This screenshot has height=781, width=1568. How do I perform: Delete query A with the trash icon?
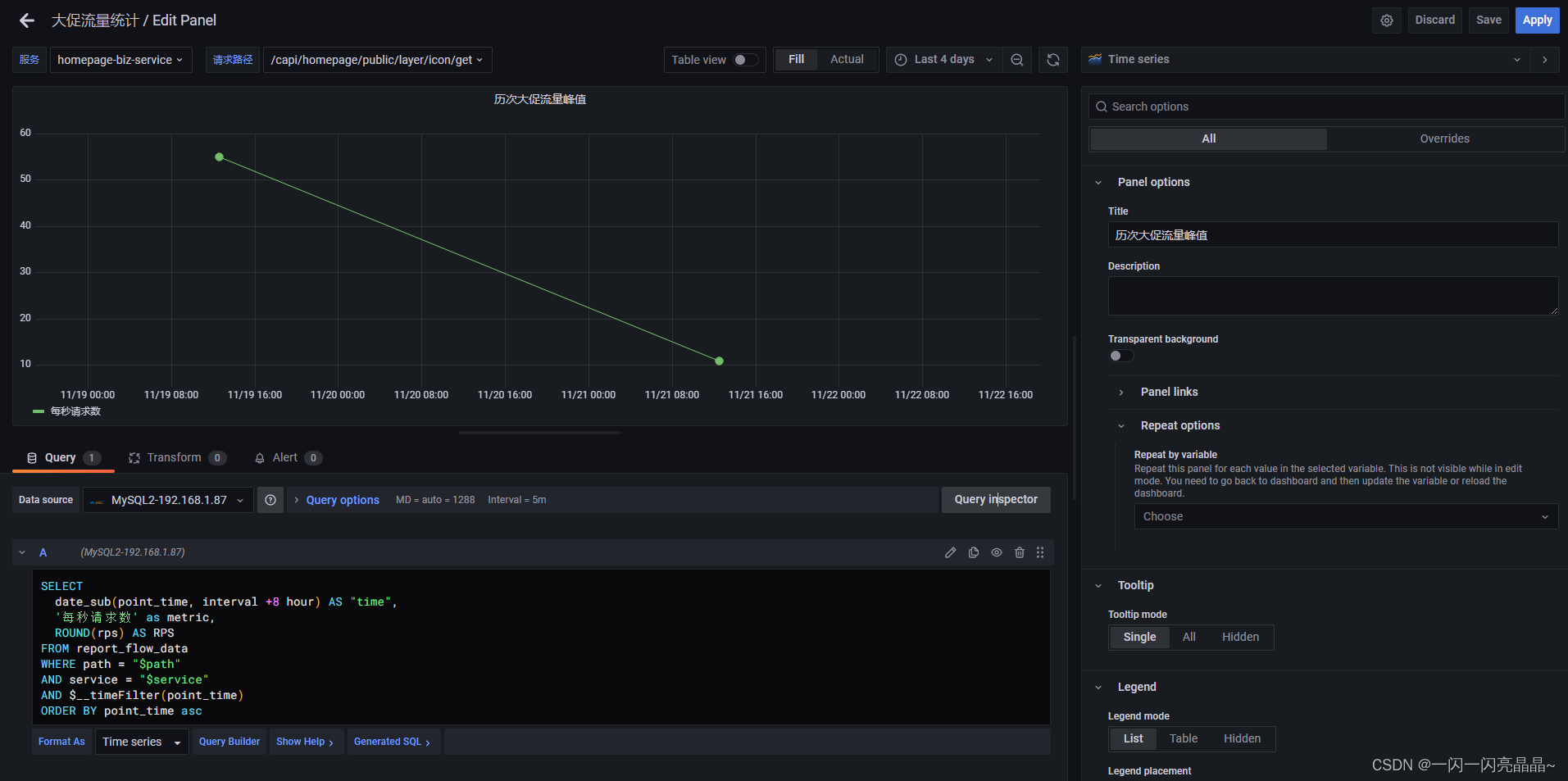point(1020,552)
